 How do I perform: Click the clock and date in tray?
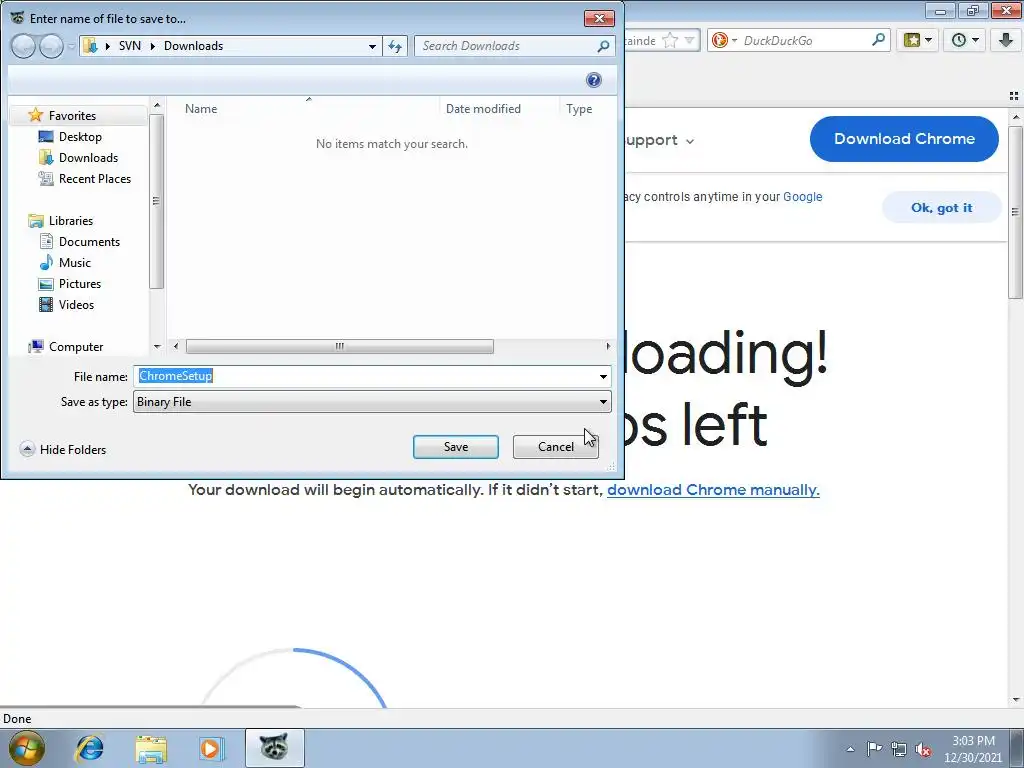[973, 749]
